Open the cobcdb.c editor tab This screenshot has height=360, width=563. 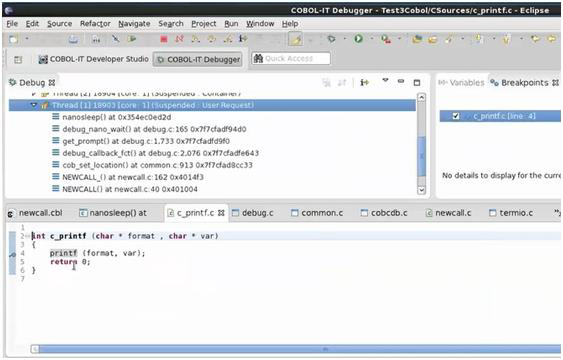click(384, 213)
